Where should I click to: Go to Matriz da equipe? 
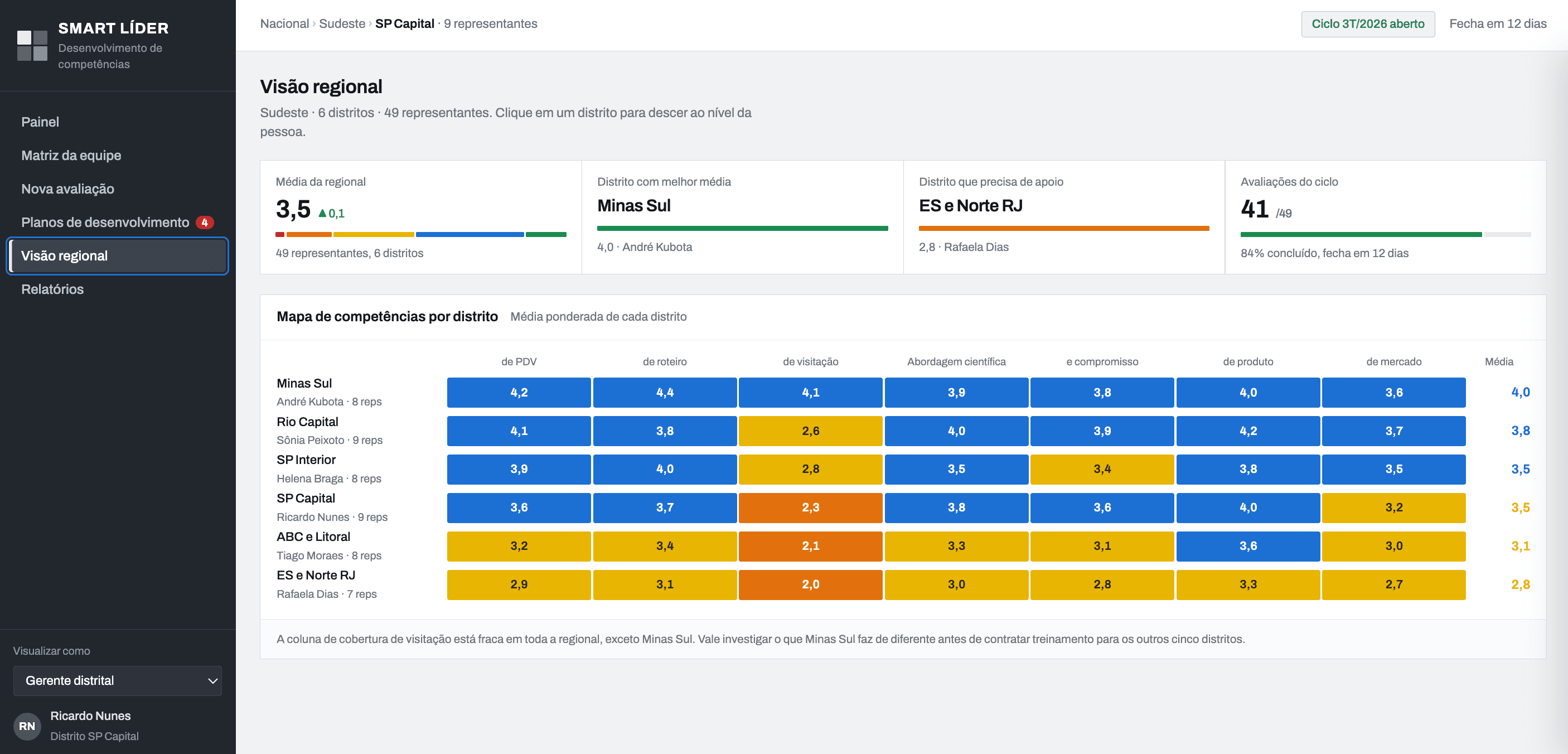[x=118, y=155]
